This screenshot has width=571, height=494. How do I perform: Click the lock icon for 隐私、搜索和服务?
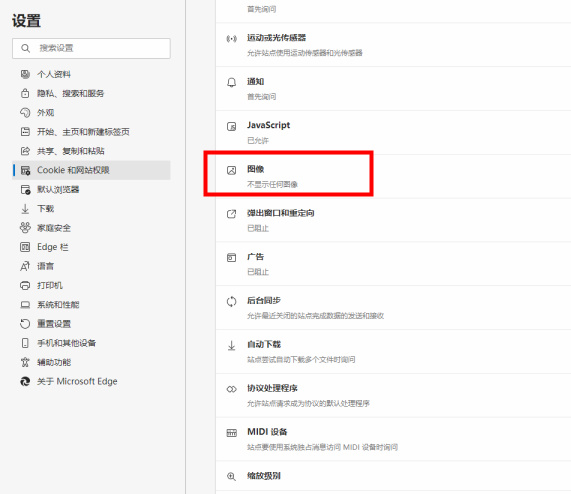[x=25, y=94]
